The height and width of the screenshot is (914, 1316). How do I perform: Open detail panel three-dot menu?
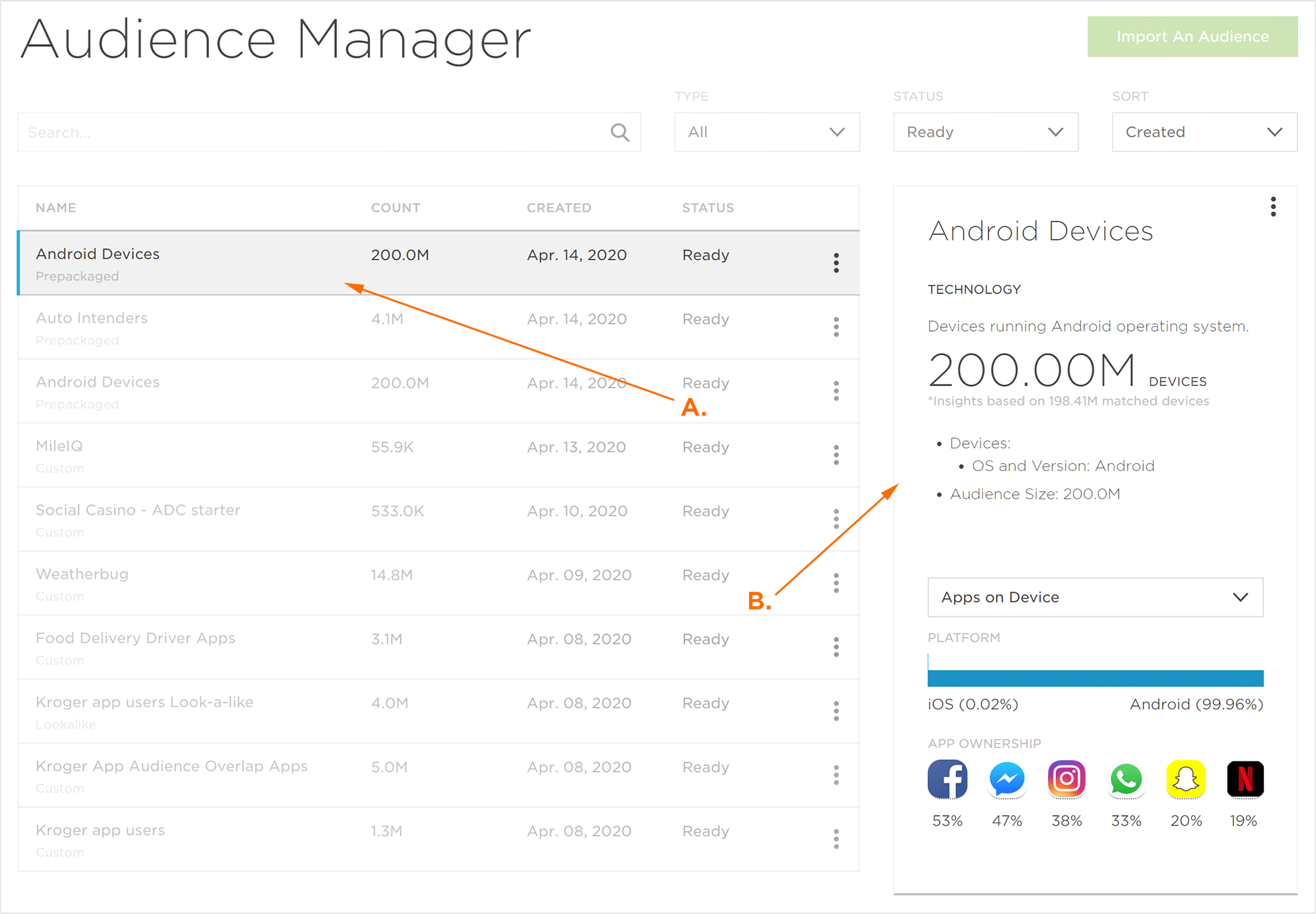coord(1273,206)
